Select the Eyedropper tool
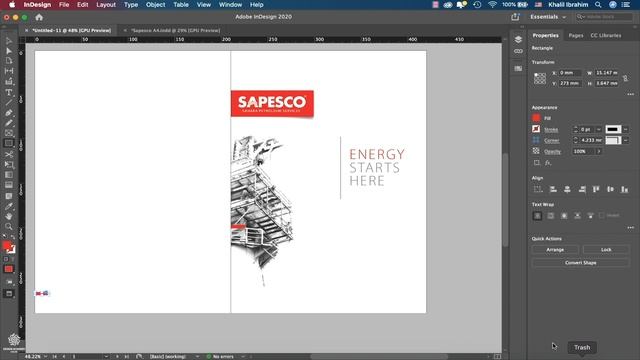The image size is (640, 360). [9, 206]
